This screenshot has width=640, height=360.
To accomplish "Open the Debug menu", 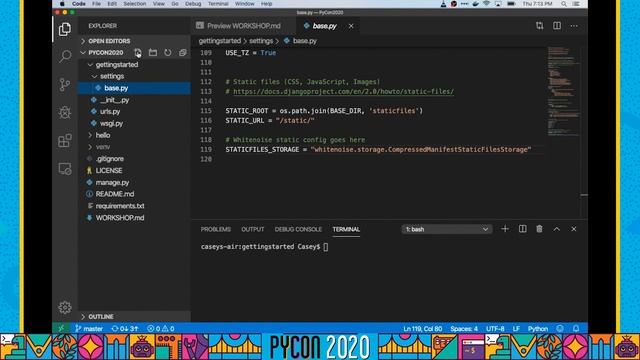I will click(193, 4).
